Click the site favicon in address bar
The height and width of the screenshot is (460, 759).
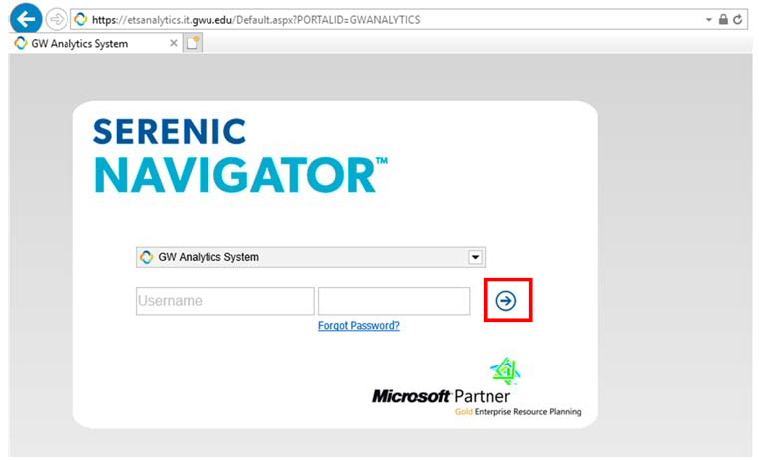[80, 19]
